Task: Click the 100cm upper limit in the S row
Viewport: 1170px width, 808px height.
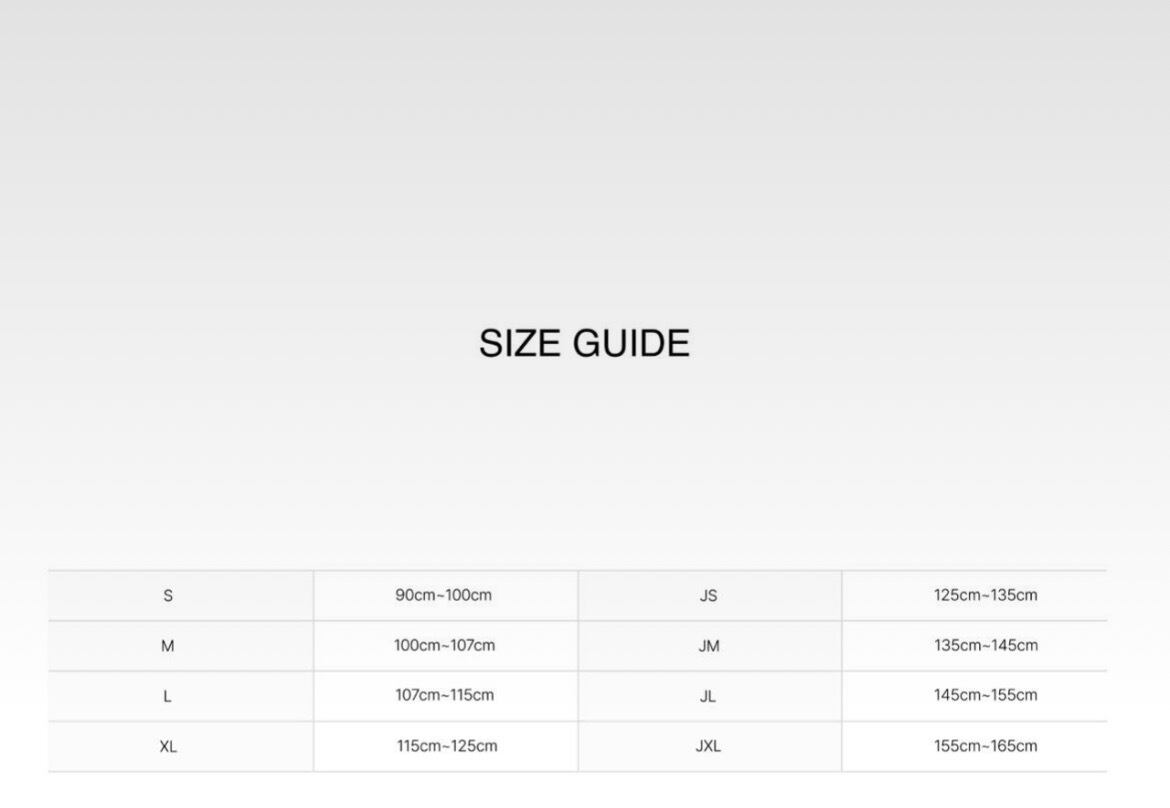Action: pyautogui.click(x=469, y=596)
